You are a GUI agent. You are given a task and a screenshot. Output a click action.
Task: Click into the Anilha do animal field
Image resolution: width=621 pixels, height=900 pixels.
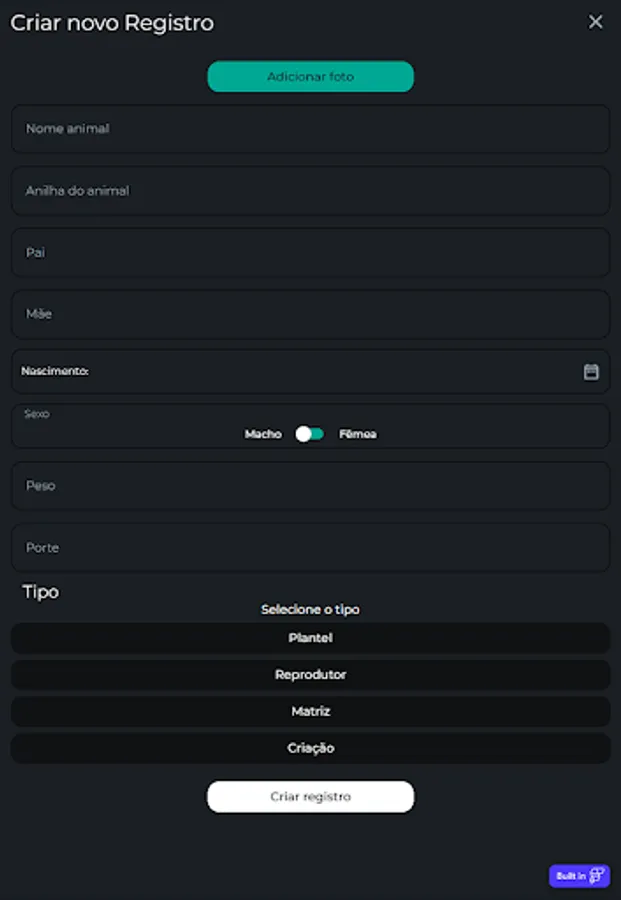(x=310, y=191)
